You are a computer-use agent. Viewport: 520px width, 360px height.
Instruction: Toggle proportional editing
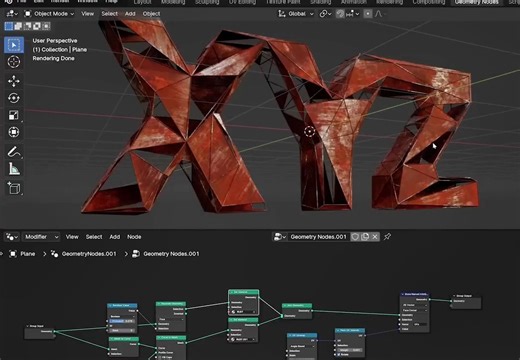[x=368, y=14]
